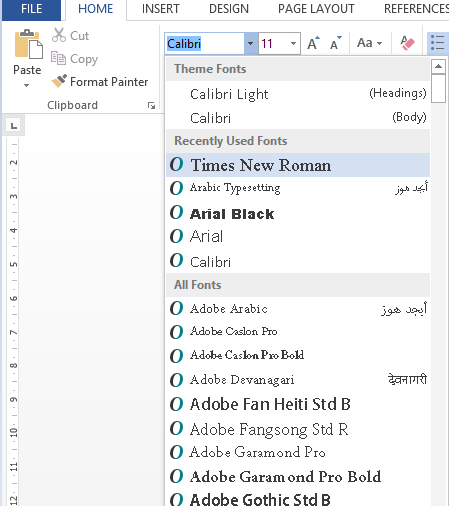Click the font list scrollbar thumb
The width and height of the screenshot is (449, 506).
(x=438, y=88)
